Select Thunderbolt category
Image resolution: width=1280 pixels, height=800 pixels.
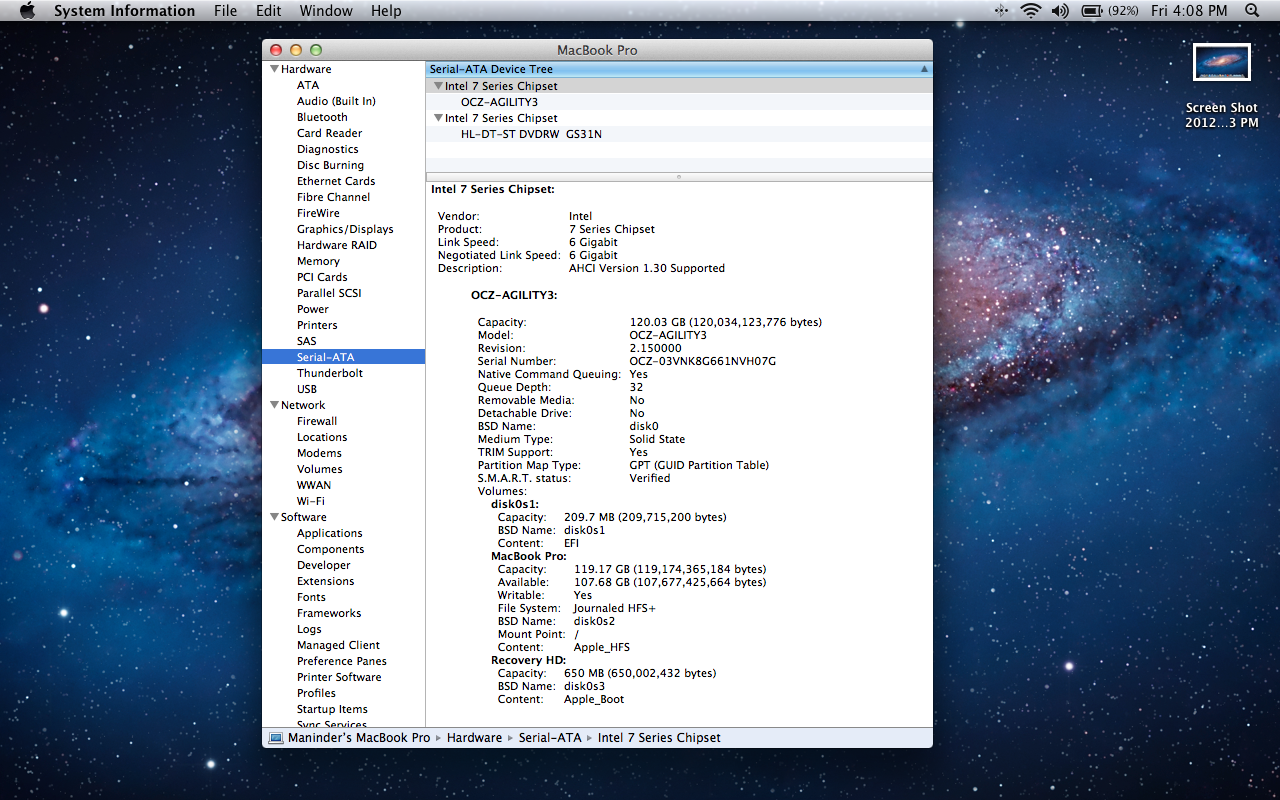pos(329,373)
